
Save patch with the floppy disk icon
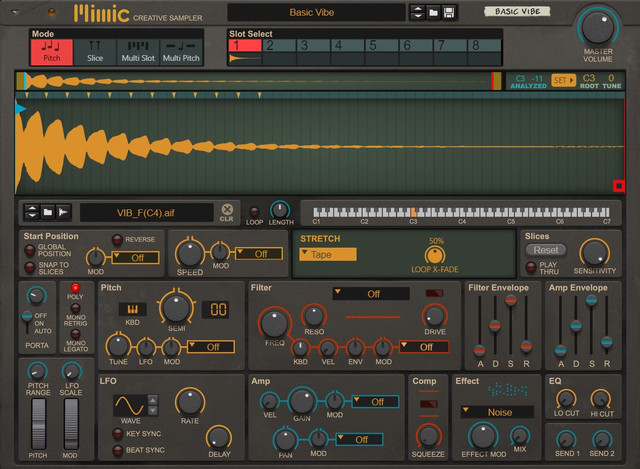[449, 13]
